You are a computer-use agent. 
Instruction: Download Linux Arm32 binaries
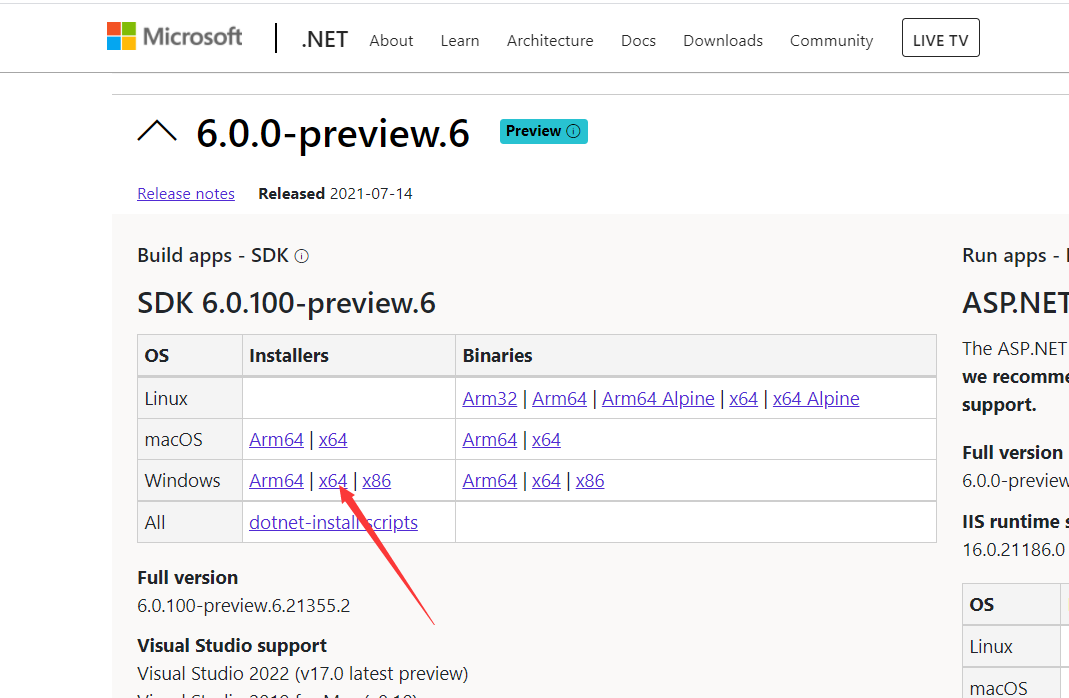[x=490, y=399]
